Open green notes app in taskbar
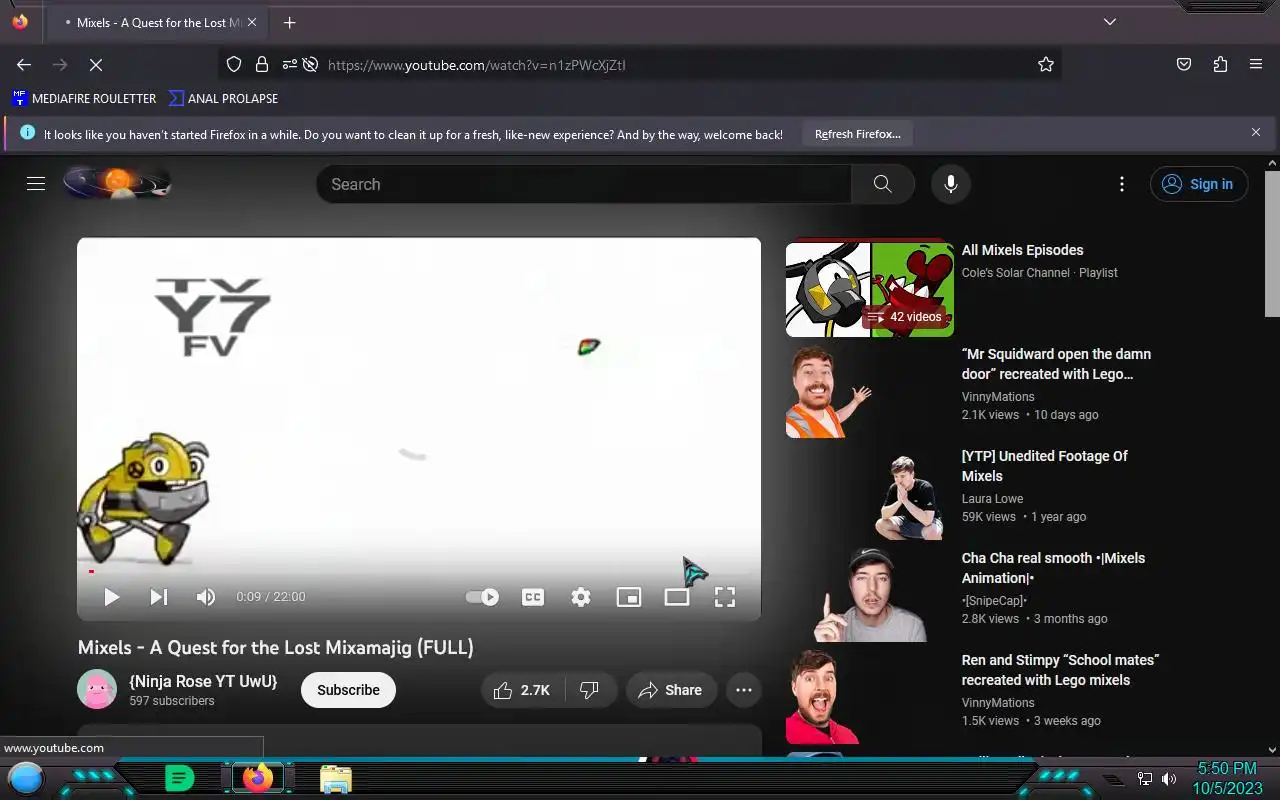 179,777
